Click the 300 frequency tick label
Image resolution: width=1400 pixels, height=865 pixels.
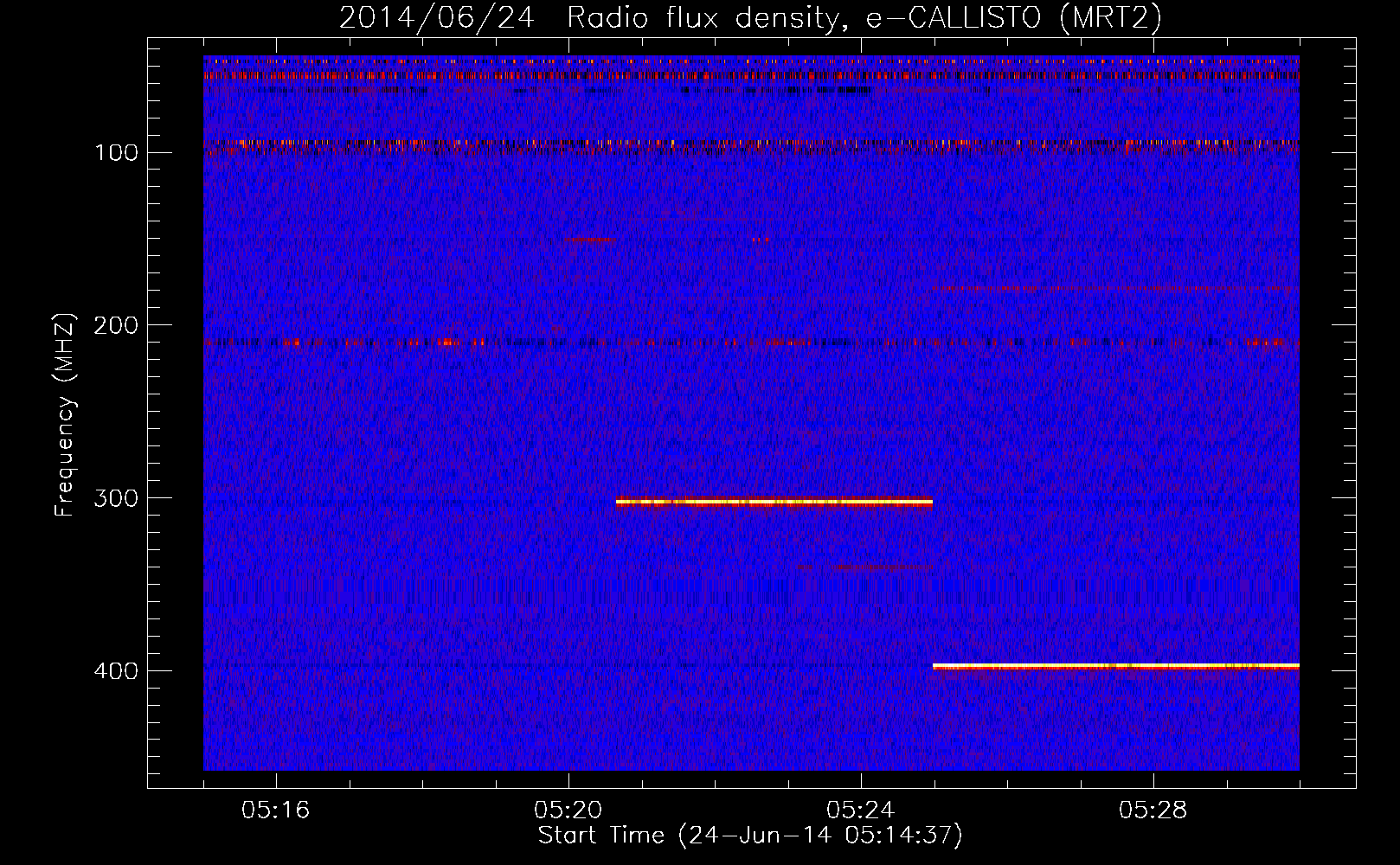click(117, 499)
